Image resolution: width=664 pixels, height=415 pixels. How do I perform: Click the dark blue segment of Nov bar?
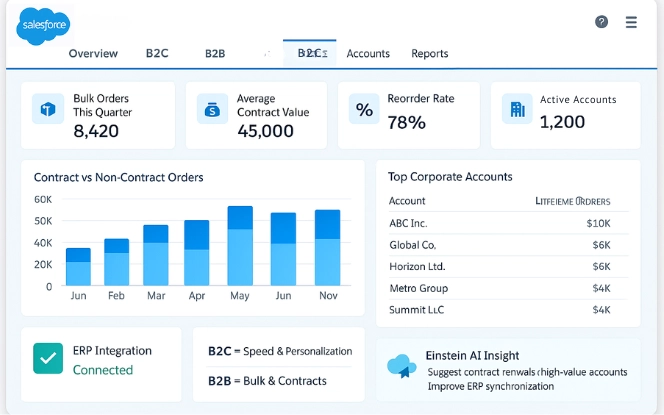[328, 224]
